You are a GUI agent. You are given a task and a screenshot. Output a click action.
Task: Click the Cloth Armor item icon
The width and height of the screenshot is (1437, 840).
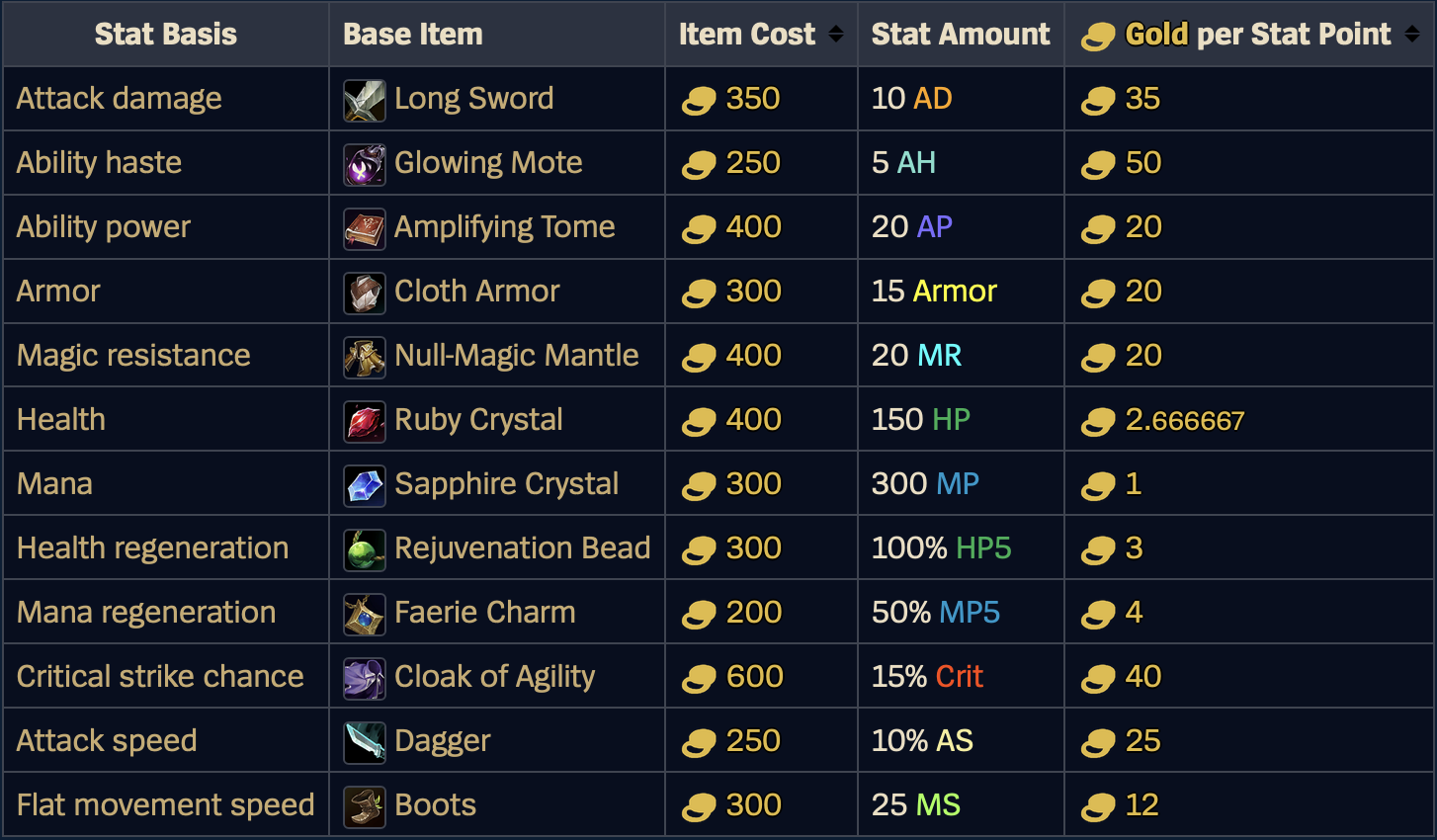point(364,294)
